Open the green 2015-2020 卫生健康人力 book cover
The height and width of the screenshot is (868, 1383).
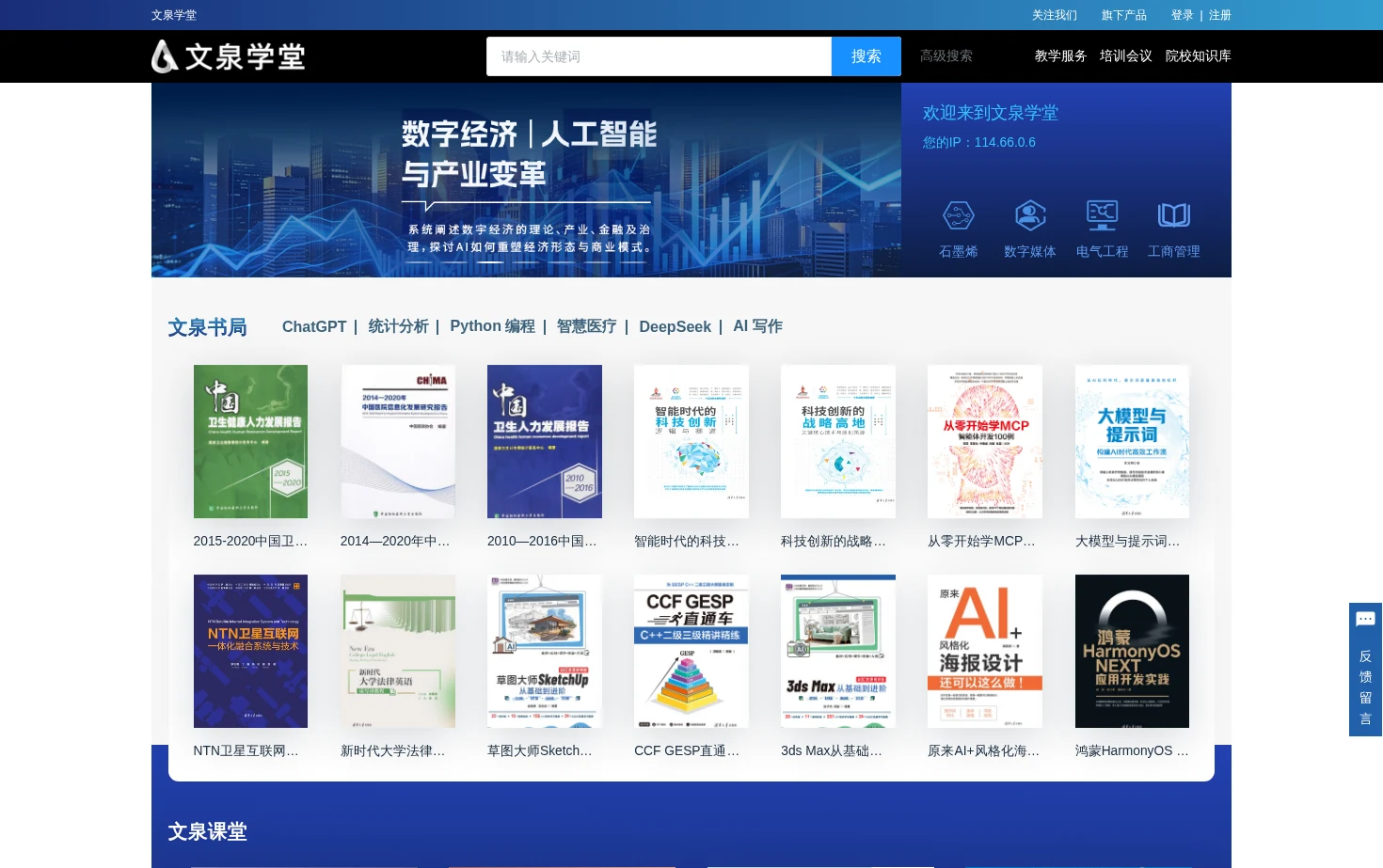[x=250, y=441]
